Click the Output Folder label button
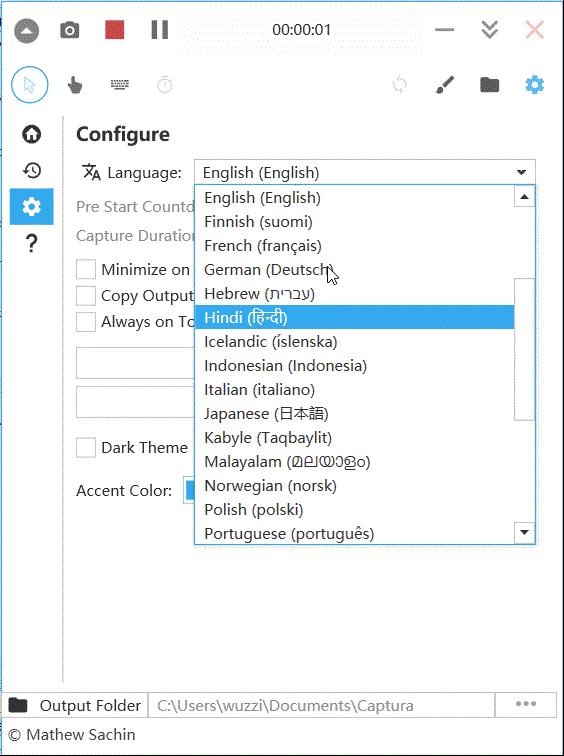 click(74, 705)
